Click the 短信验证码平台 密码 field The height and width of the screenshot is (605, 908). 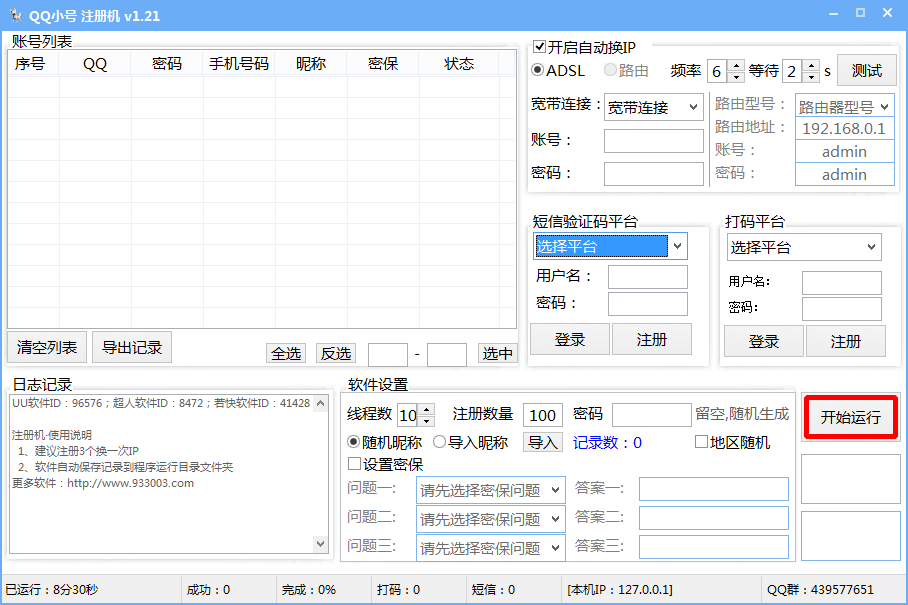click(x=647, y=304)
